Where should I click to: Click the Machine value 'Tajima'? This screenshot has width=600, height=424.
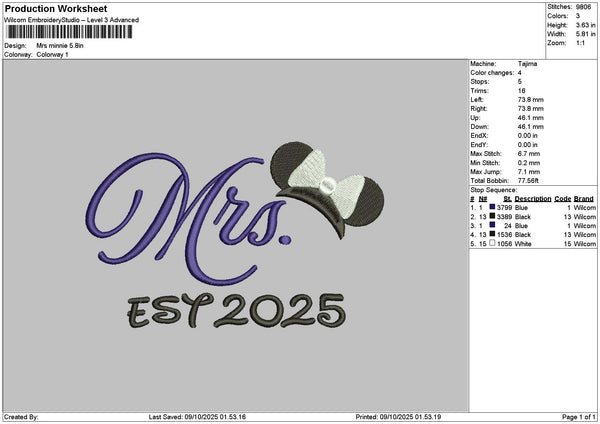pyautogui.click(x=527, y=64)
